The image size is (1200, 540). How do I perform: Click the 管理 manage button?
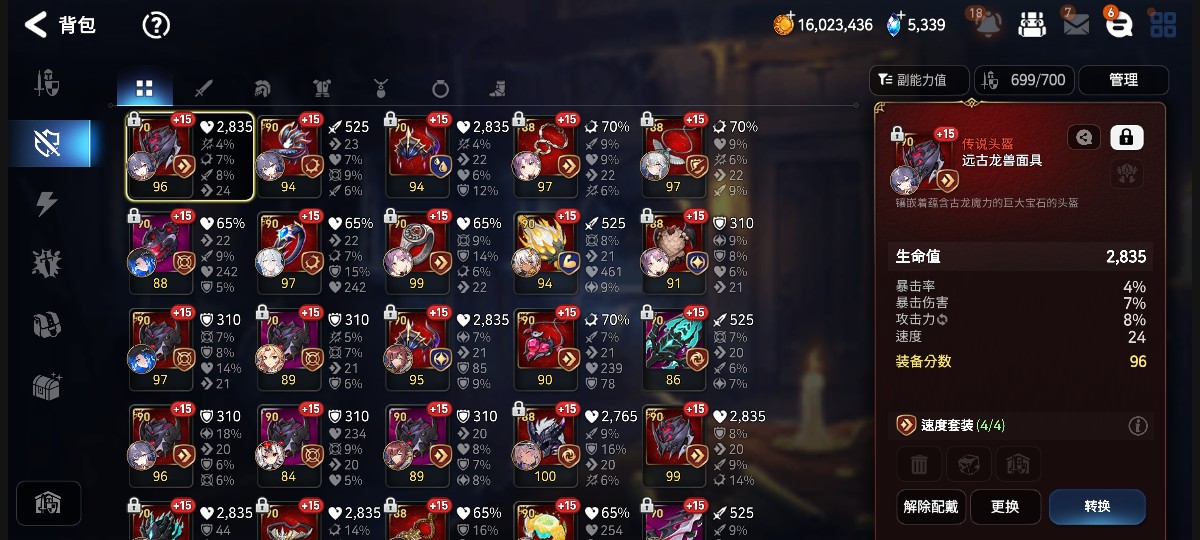(x=1124, y=80)
